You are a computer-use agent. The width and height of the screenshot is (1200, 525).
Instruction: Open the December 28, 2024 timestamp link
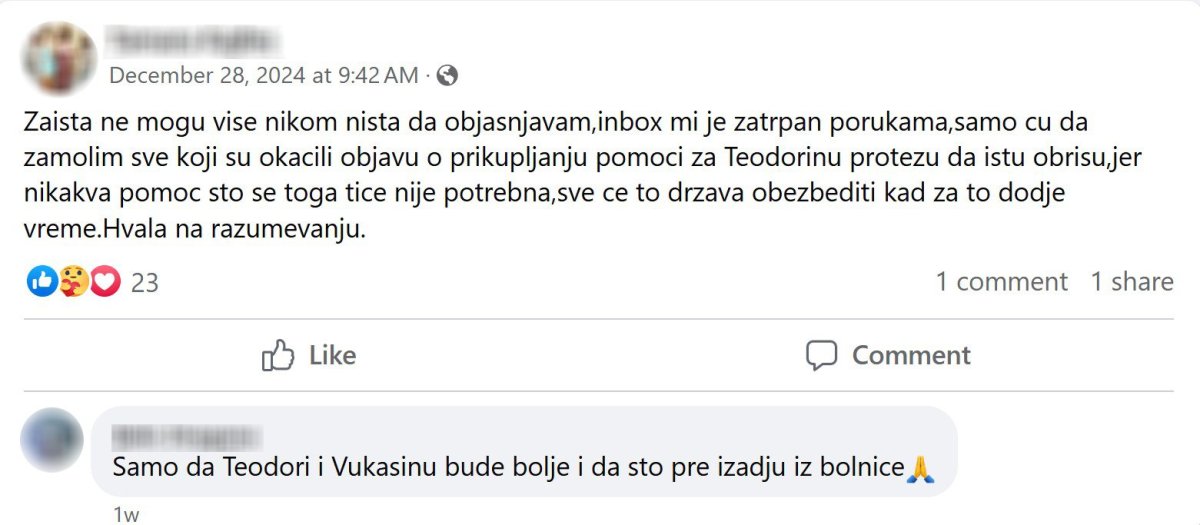point(263,75)
